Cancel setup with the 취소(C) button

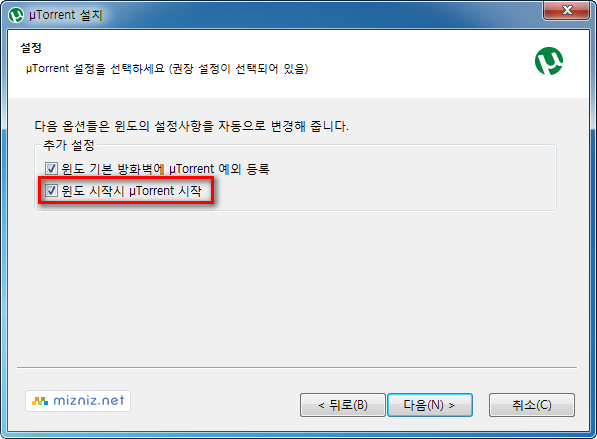pos(532,405)
